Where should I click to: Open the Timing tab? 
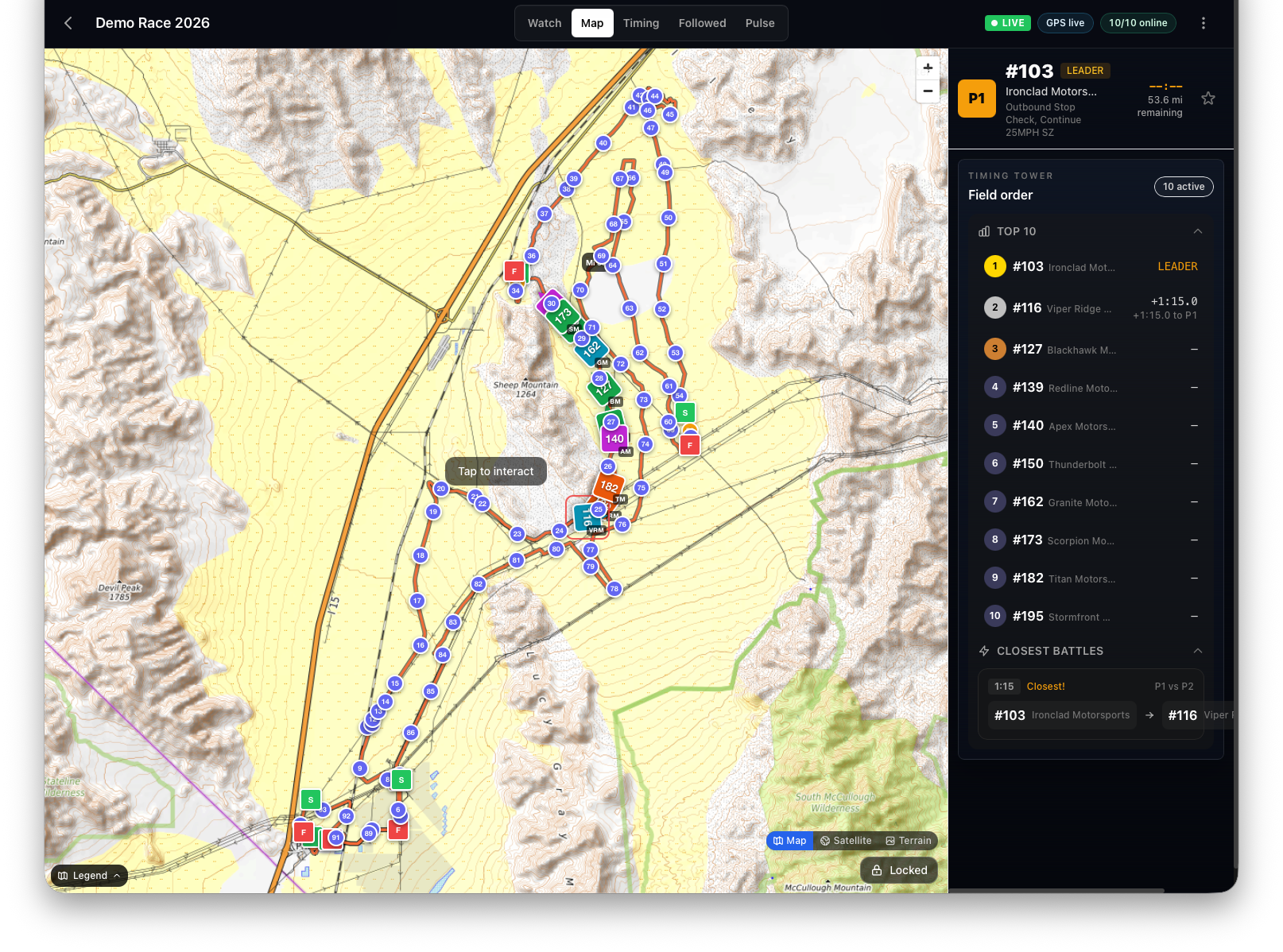[641, 23]
